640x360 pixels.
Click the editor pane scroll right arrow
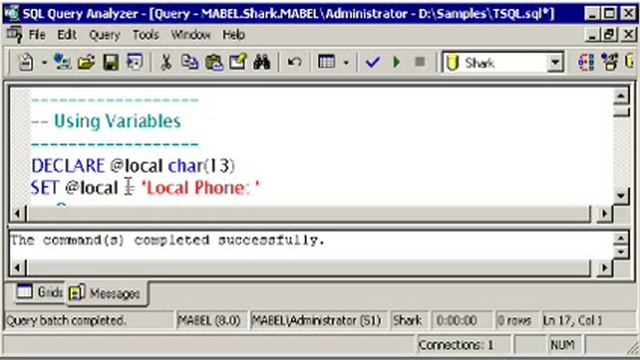click(605, 213)
